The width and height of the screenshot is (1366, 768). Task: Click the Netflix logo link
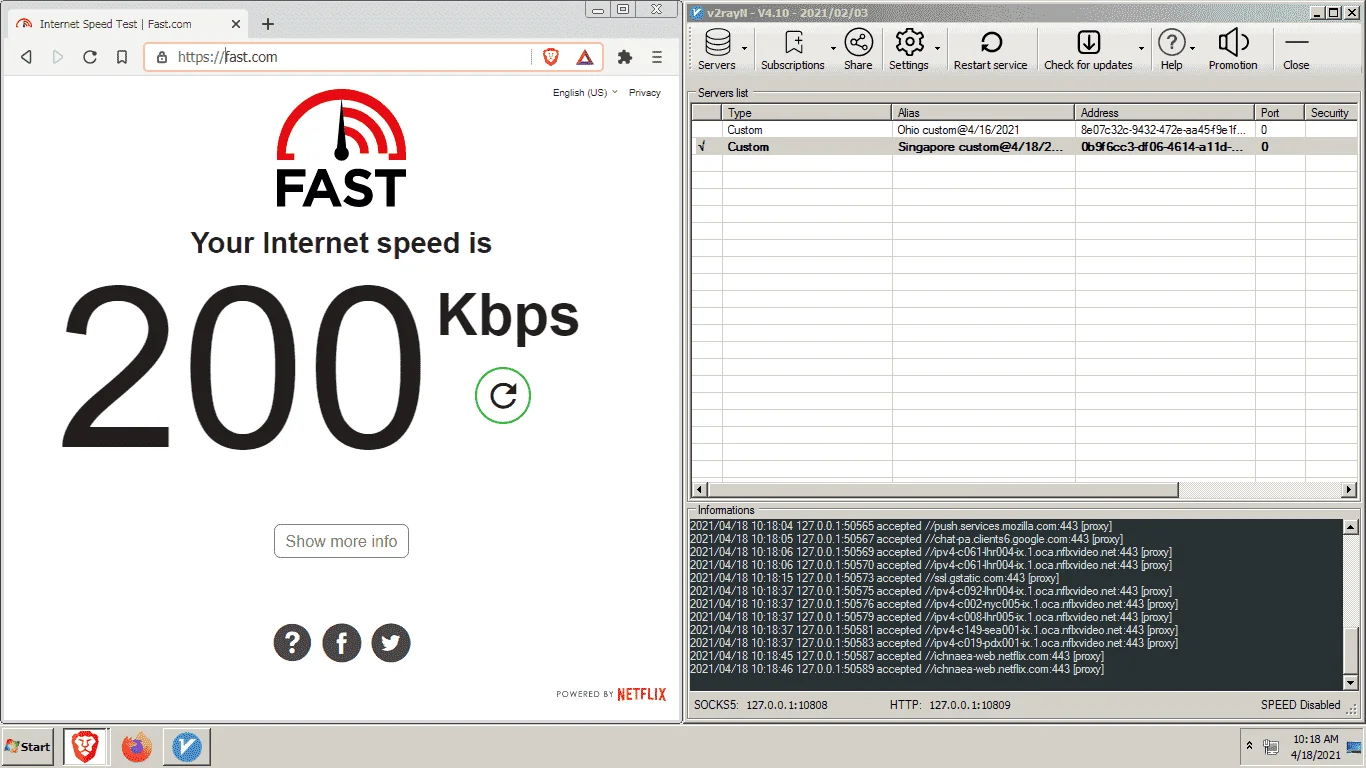(x=641, y=694)
